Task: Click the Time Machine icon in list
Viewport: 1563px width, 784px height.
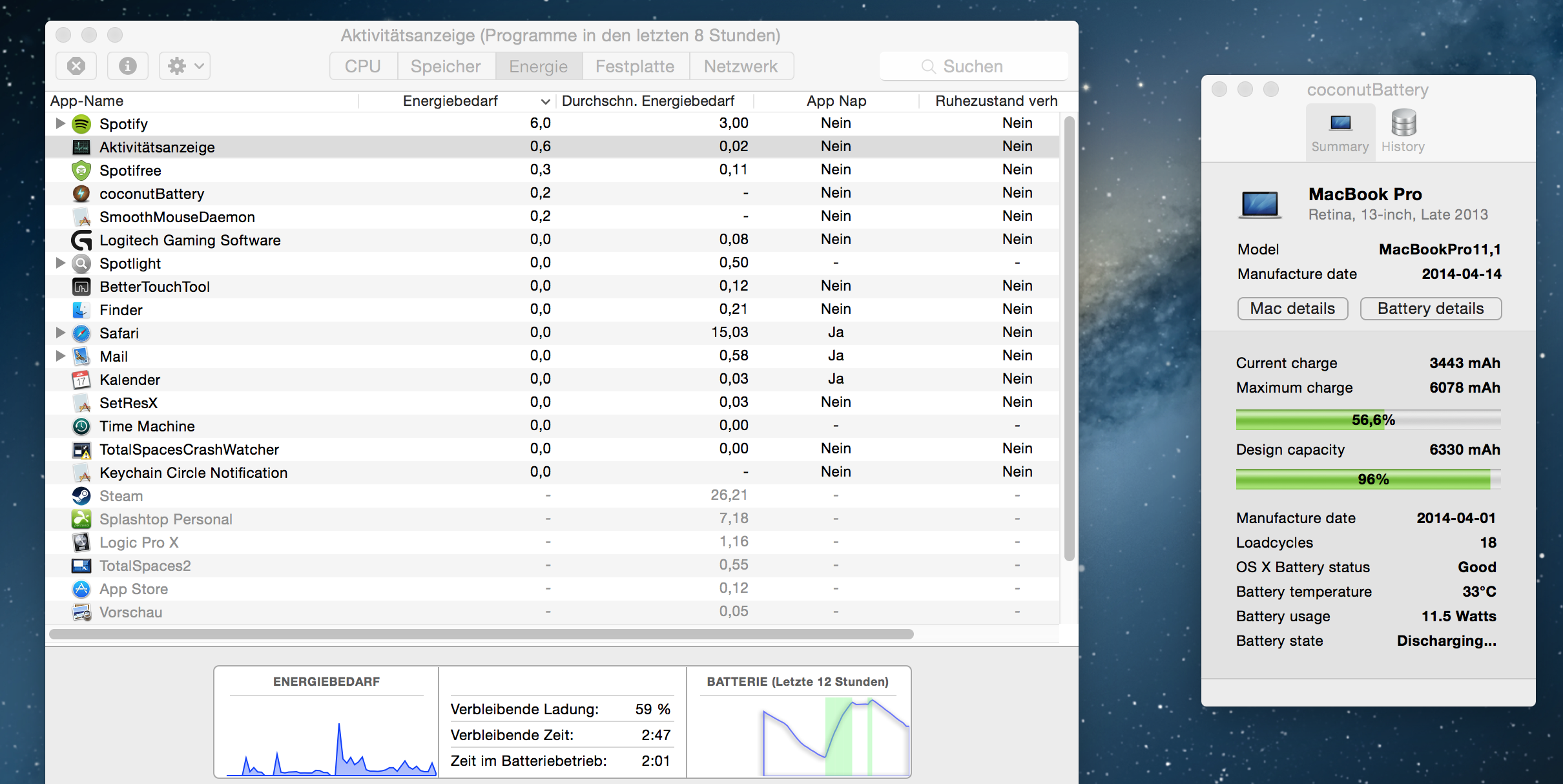Action: pos(81,426)
